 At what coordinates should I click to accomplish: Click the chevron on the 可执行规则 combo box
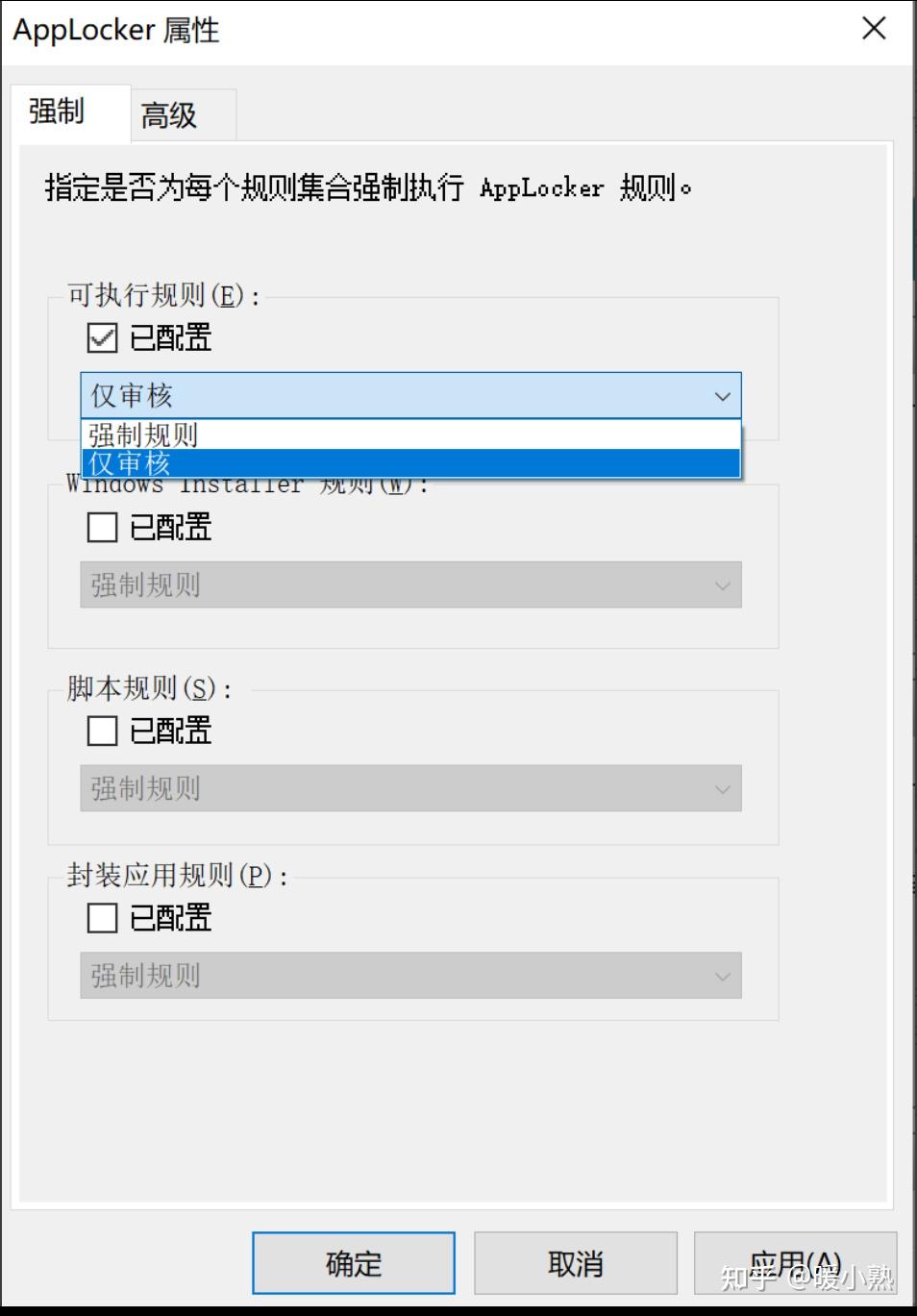pyautogui.click(x=722, y=395)
